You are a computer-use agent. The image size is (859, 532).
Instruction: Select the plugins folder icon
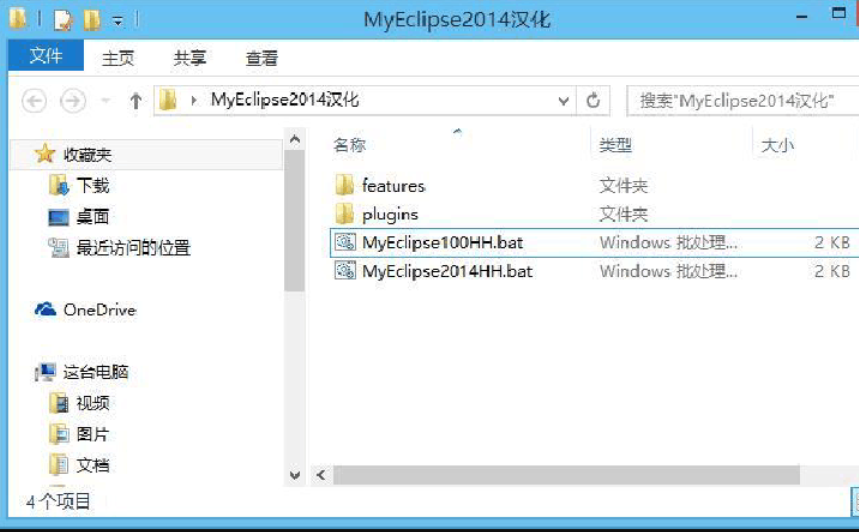345,214
